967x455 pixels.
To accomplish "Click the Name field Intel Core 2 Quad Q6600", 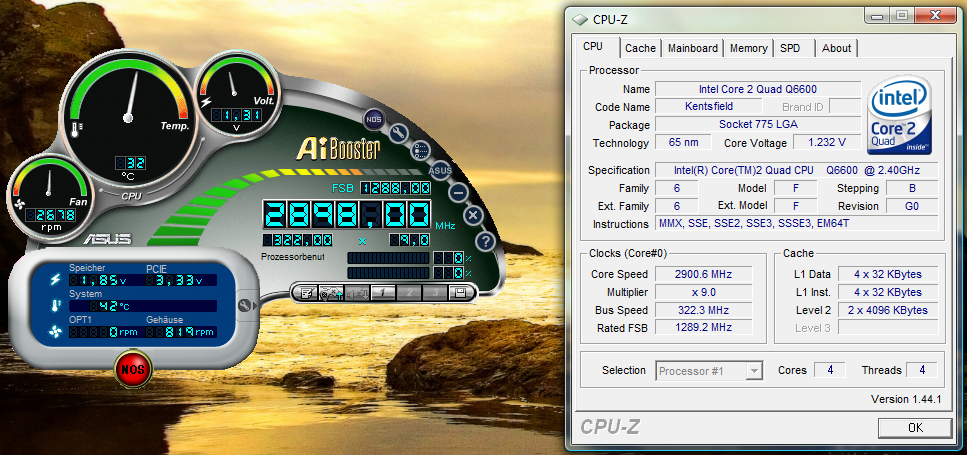I will [757, 89].
